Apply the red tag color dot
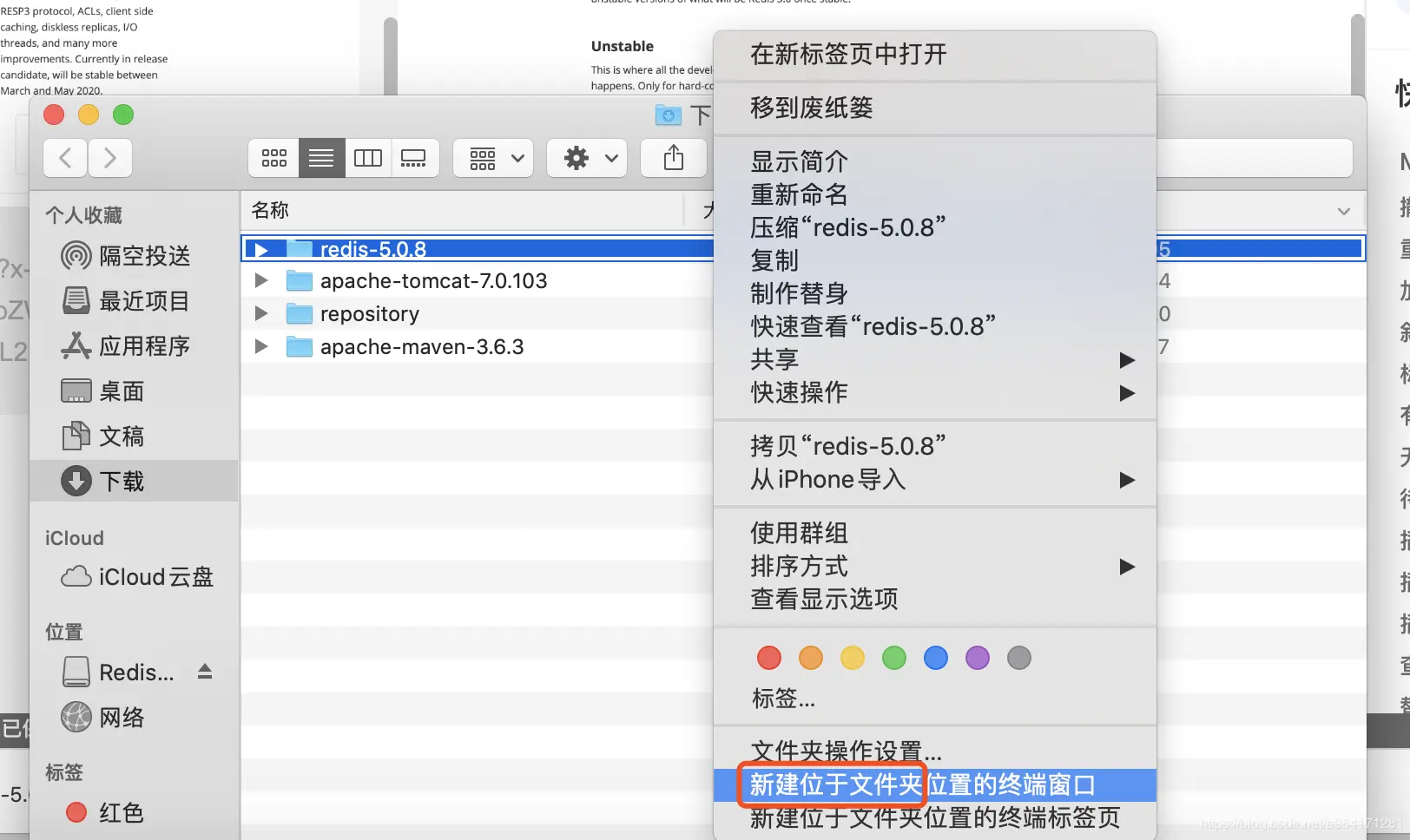This screenshot has width=1410, height=840. (x=769, y=658)
